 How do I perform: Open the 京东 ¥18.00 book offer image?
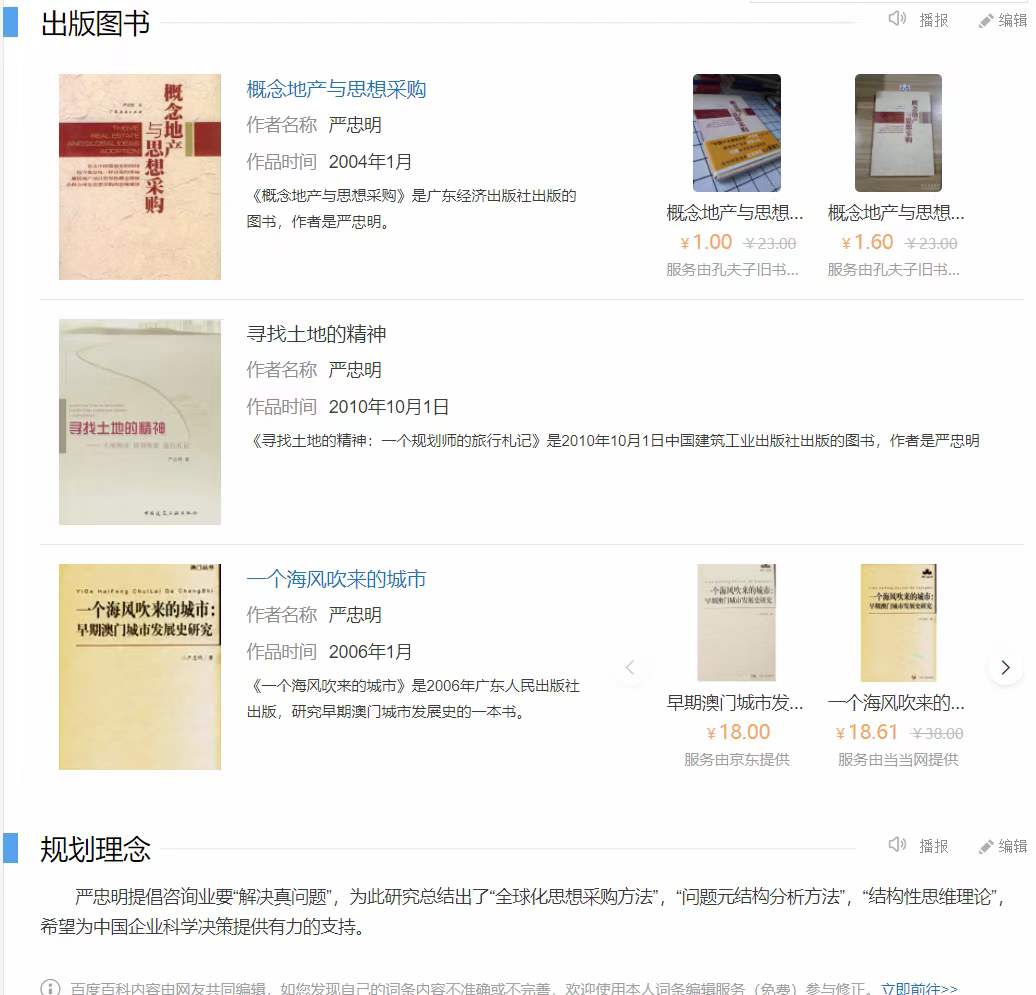(737, 622)
